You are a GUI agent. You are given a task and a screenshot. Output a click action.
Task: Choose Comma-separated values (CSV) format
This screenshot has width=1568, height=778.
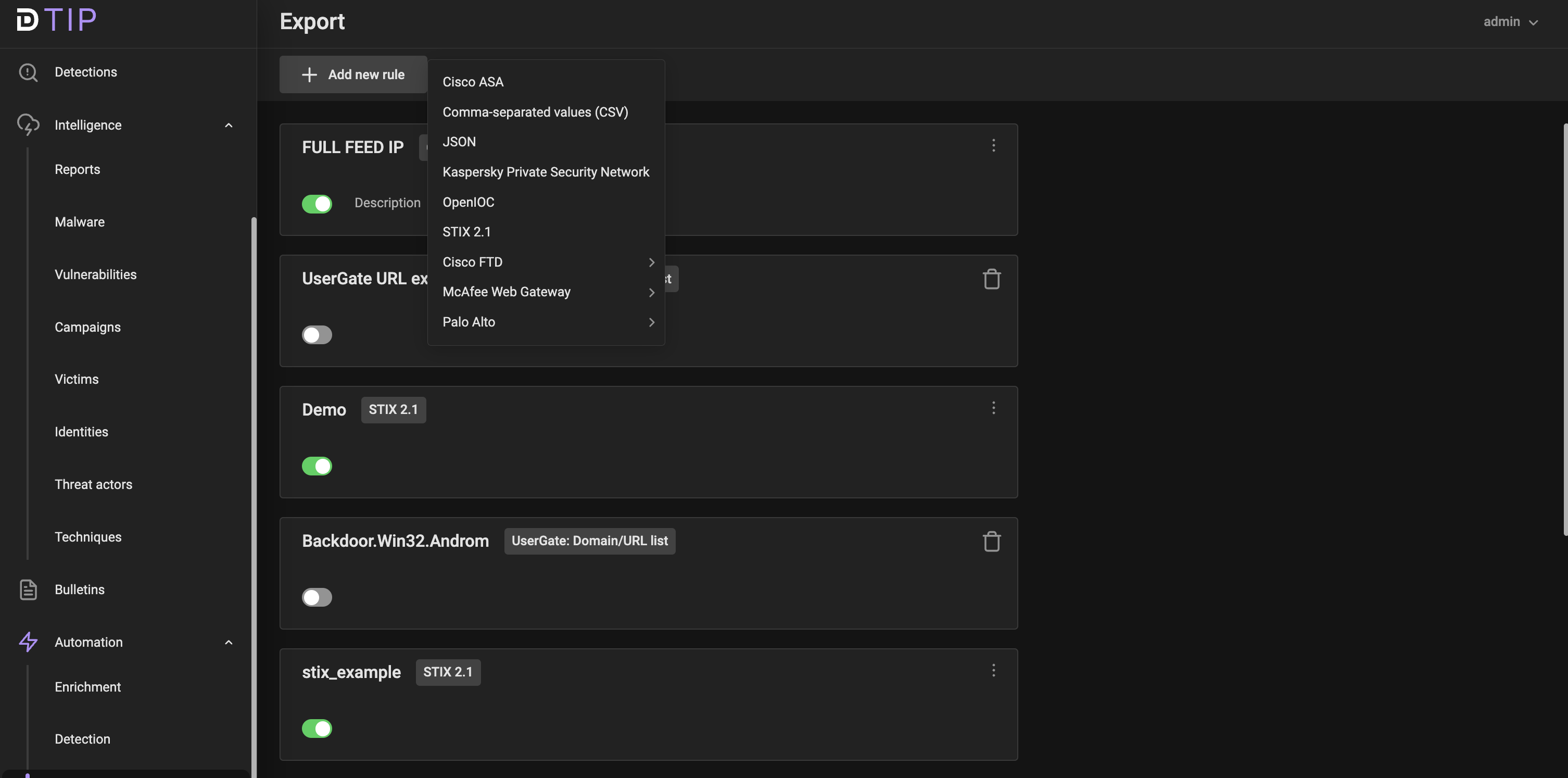click(x=535, y=112)
